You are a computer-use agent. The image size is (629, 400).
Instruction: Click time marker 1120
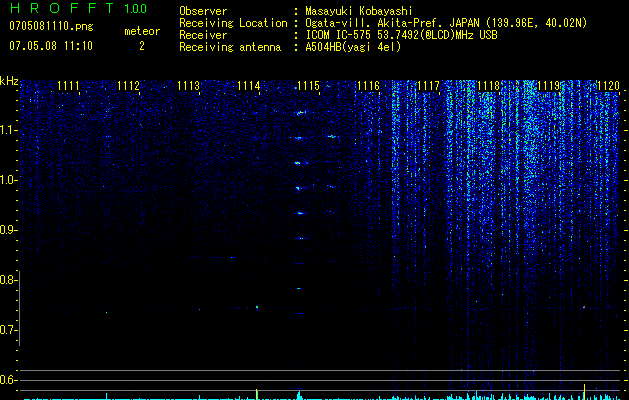(609, 86)
